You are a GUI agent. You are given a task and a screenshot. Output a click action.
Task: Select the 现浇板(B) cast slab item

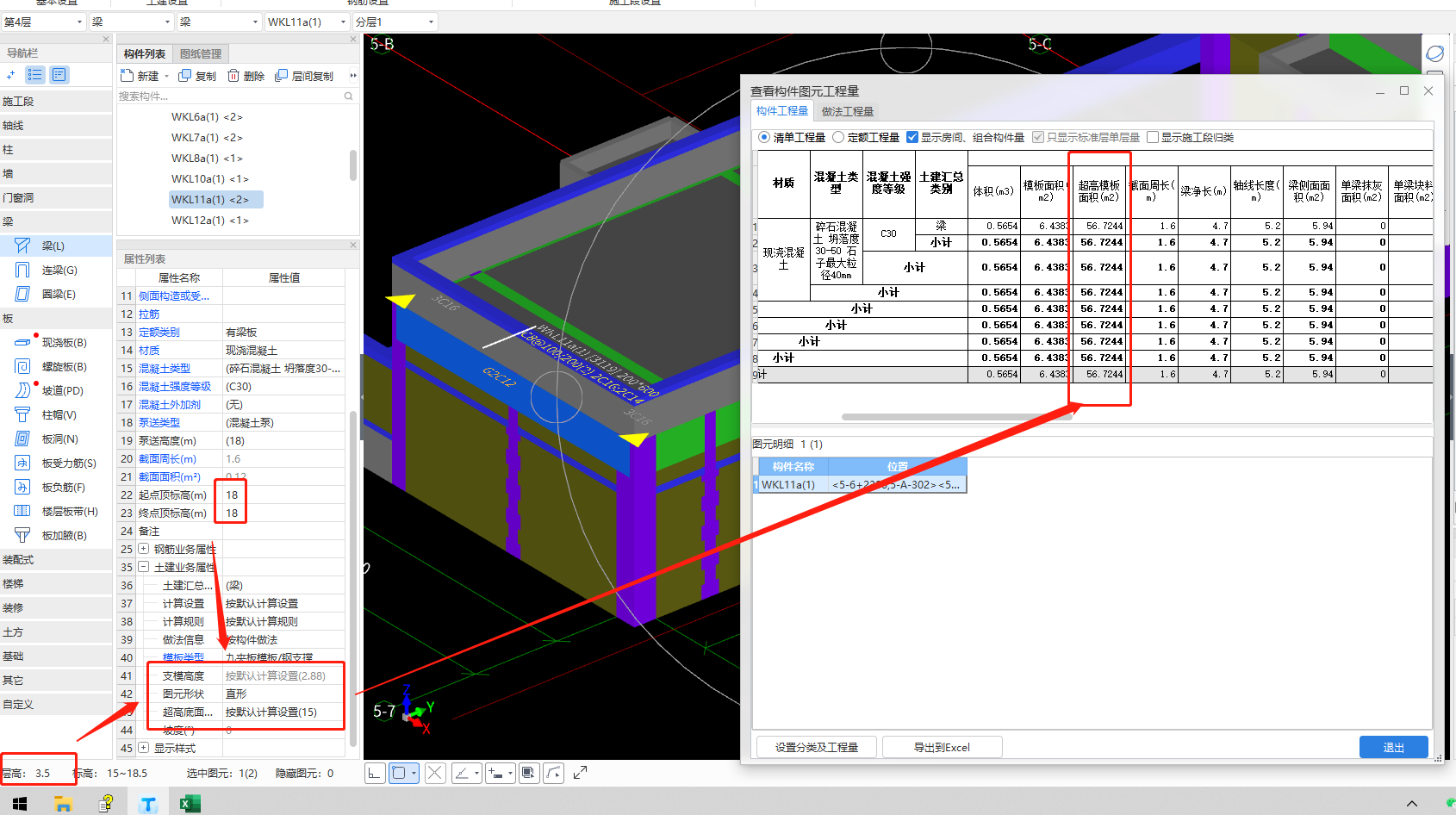click(52, 342)
